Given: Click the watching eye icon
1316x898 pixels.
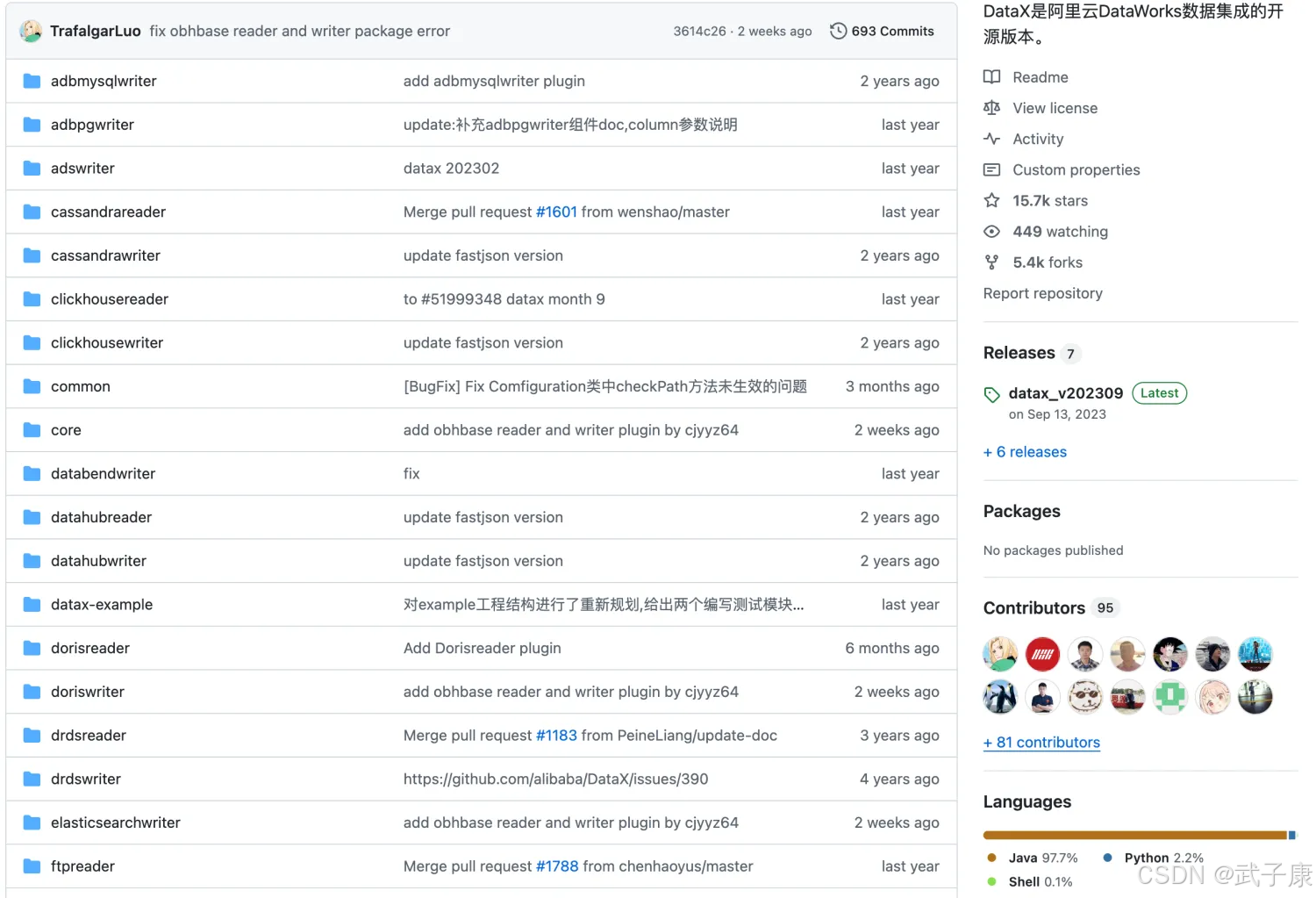Looking at the screenshot, I should tap(991, 232).
